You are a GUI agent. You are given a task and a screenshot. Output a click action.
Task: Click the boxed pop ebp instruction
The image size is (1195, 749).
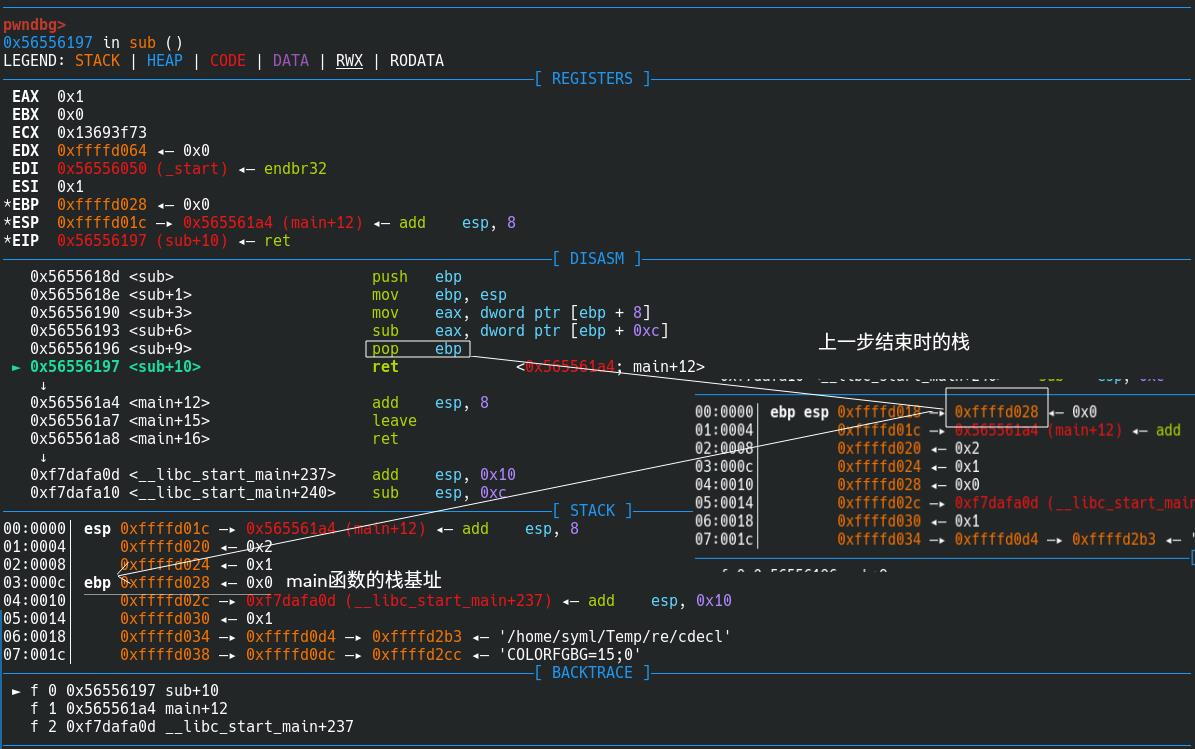click(417, 349)
